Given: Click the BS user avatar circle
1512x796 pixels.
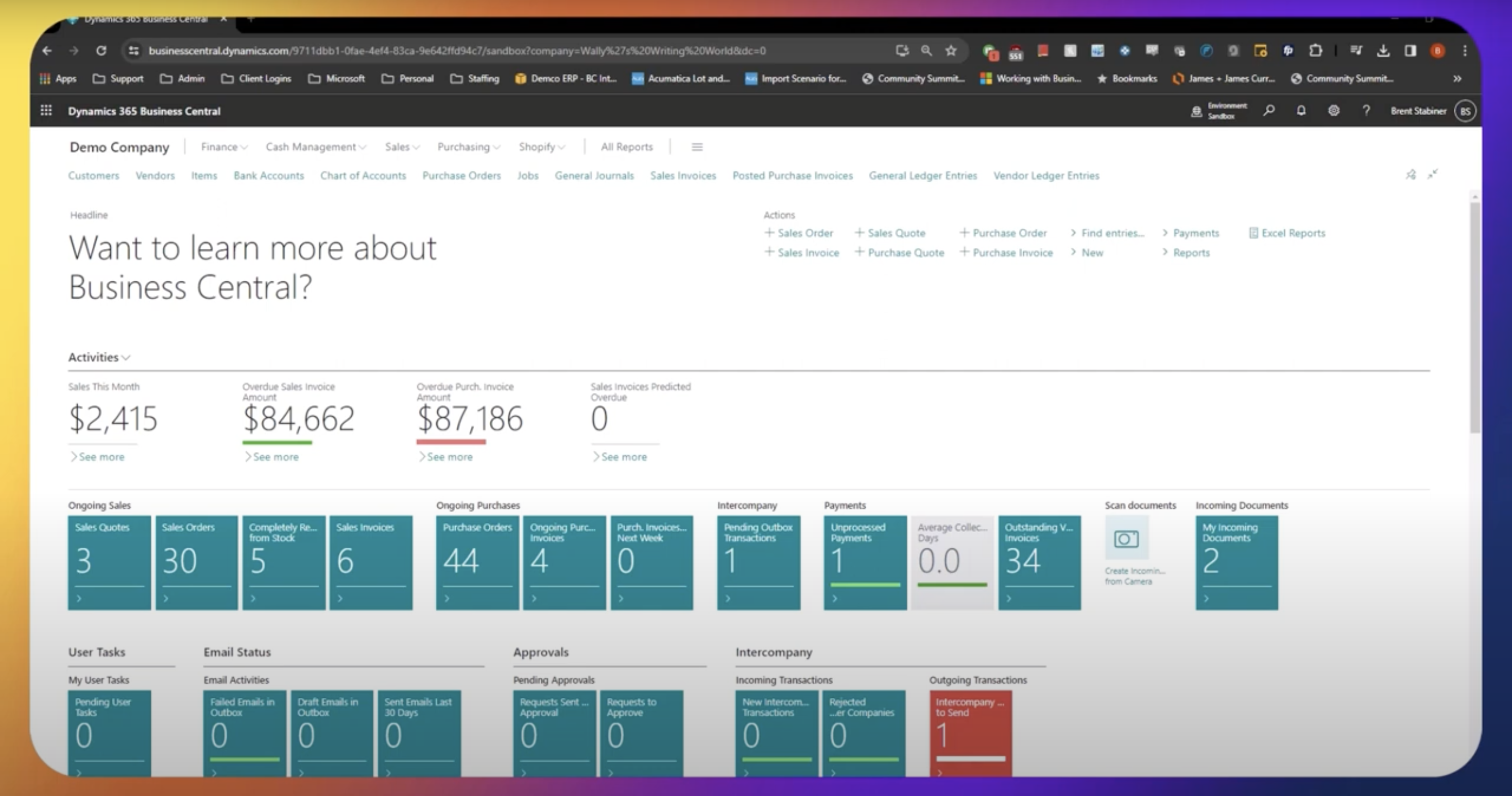Looking at the screenshot, I should point(1465,111).
